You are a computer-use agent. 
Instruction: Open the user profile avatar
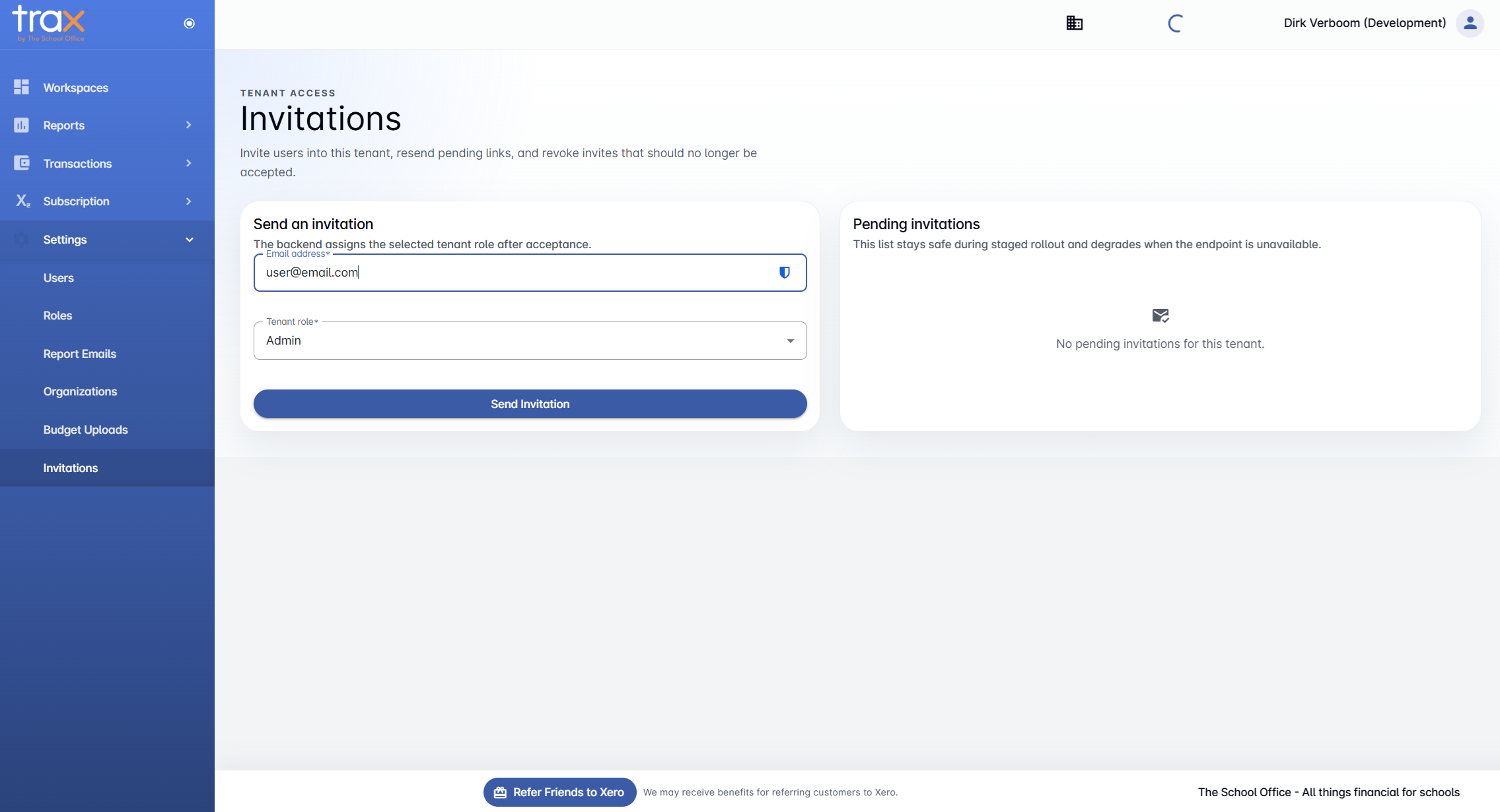pos(1470,23)
